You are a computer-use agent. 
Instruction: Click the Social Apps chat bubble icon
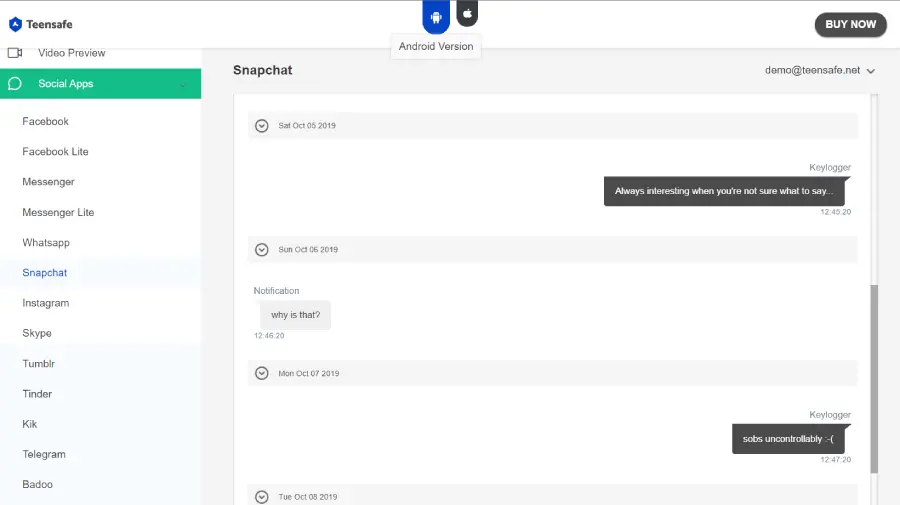point(15,84)
